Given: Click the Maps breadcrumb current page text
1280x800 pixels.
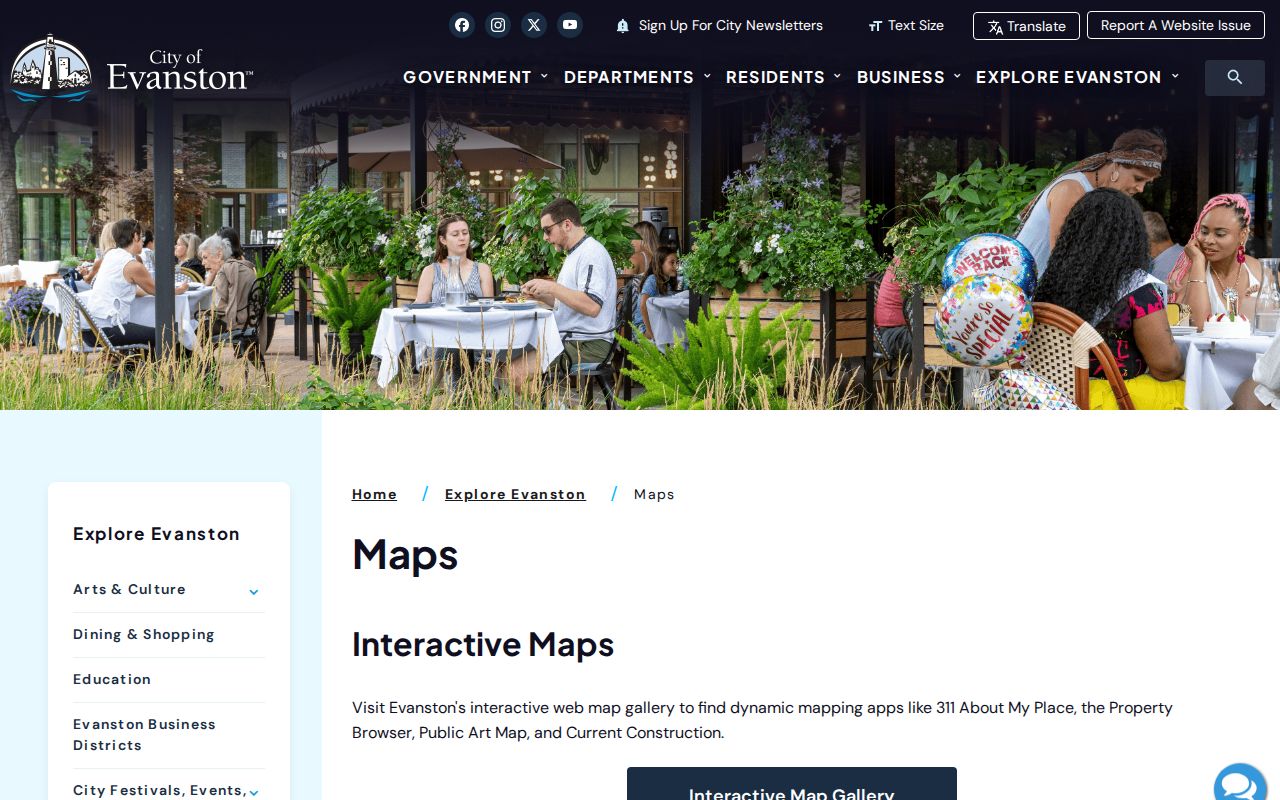Looking at the screenshot, I should click(654, 494).
